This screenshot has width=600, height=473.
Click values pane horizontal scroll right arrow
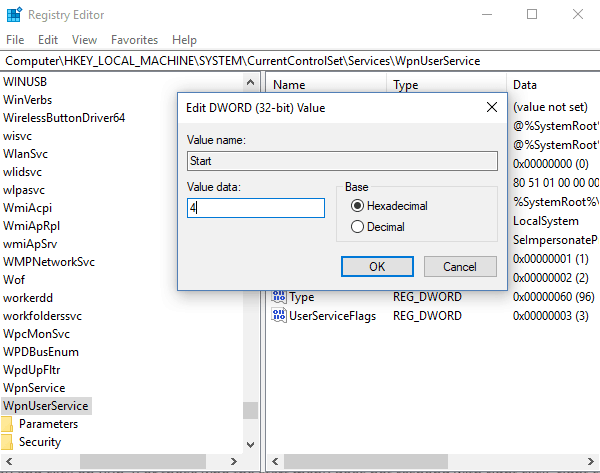pos(591,461)
